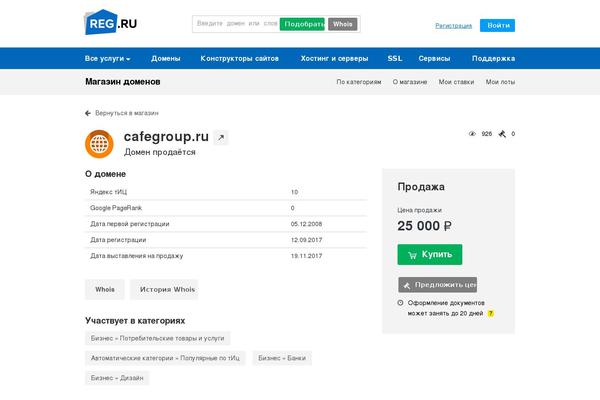The image size is (600, 400).
Task: Click the История Whois button
Action: (x=164, y=289)
